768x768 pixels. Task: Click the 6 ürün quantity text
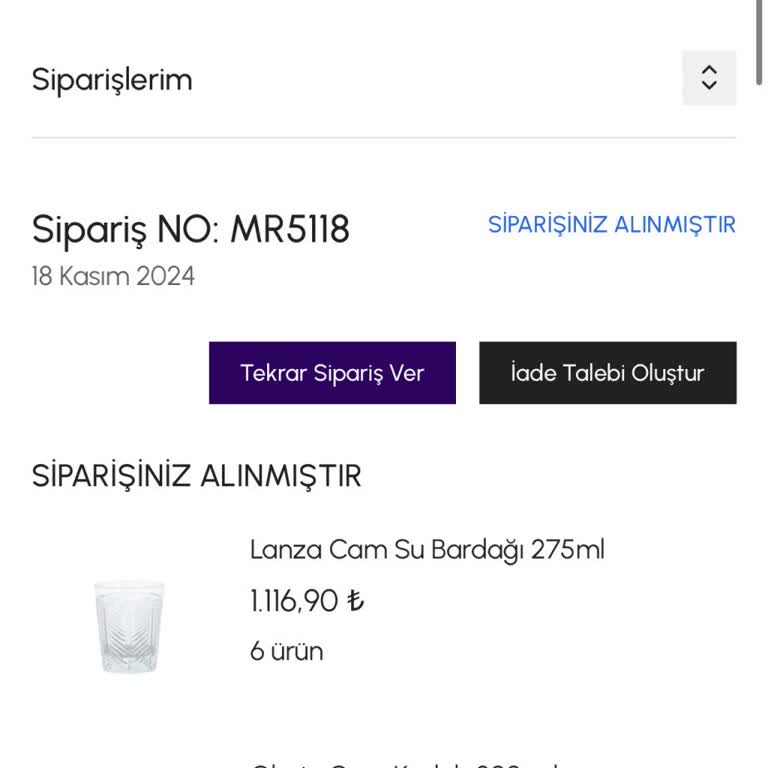[287, 652]
